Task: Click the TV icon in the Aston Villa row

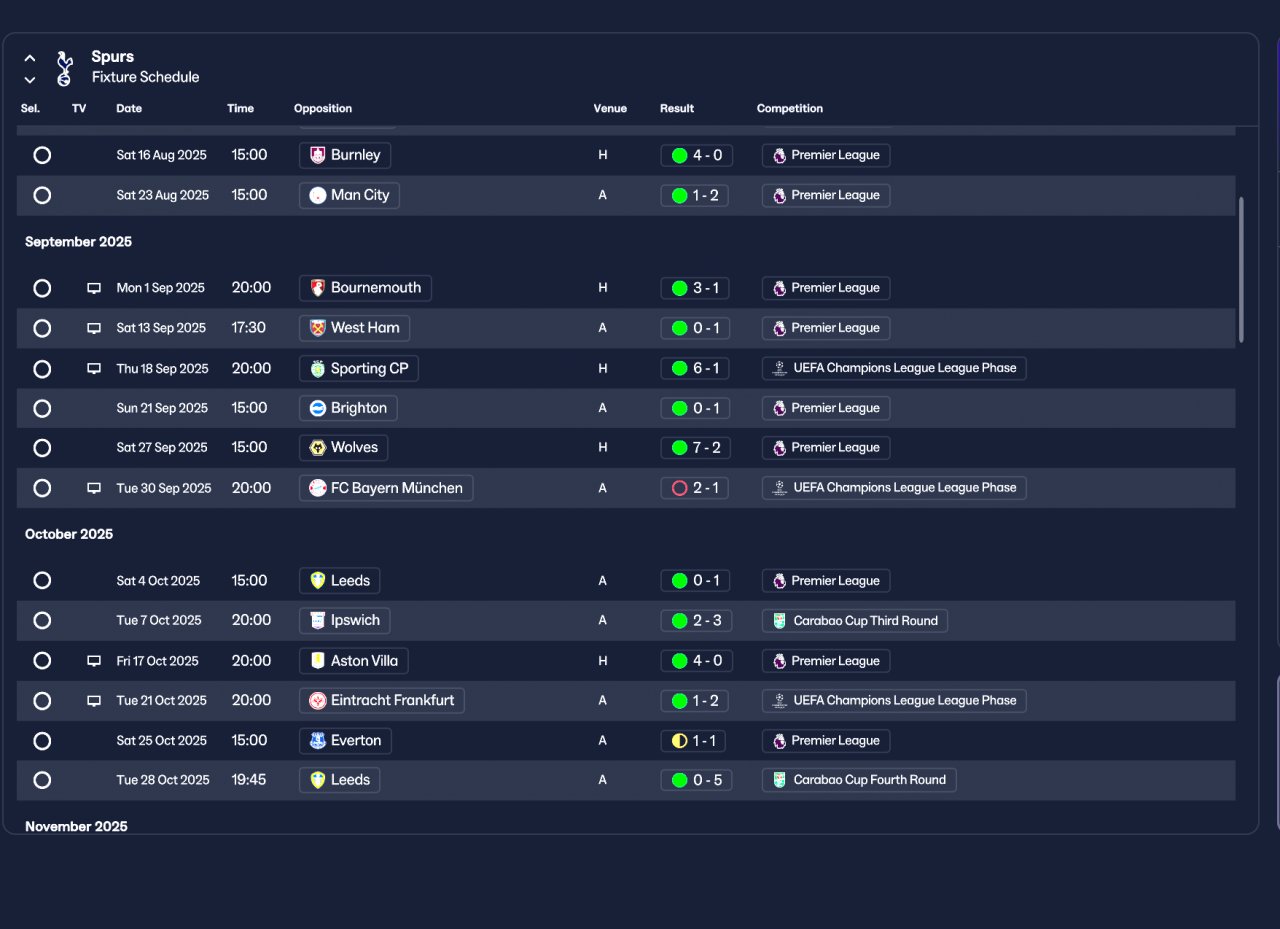Action: tap(94, 661)
